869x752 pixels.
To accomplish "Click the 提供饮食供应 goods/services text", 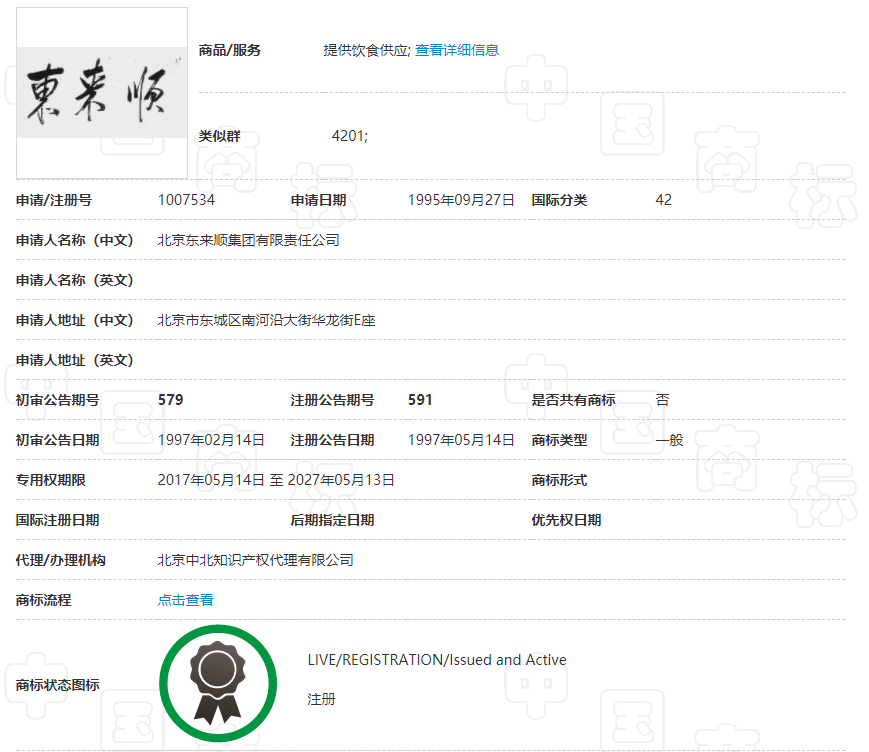I will tap(366, 50).
